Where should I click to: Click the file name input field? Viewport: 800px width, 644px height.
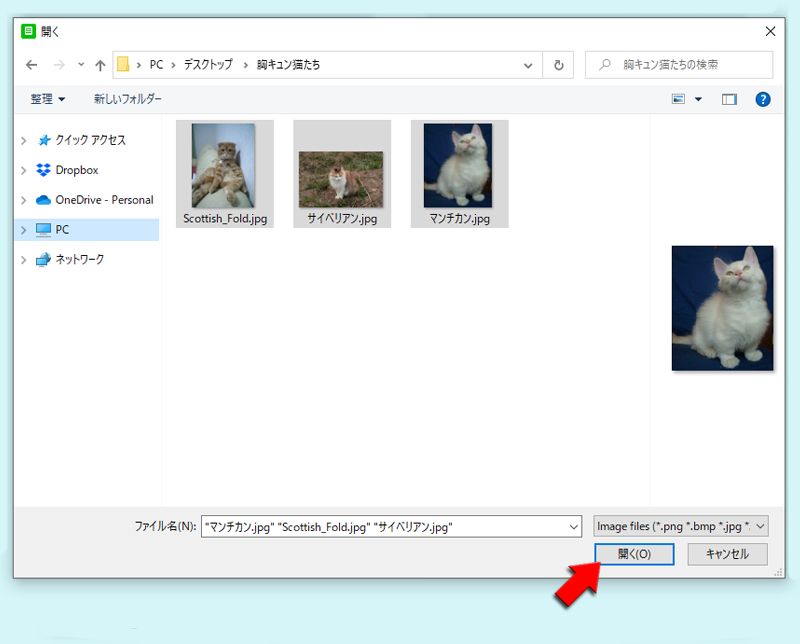[x=390, y=525]
